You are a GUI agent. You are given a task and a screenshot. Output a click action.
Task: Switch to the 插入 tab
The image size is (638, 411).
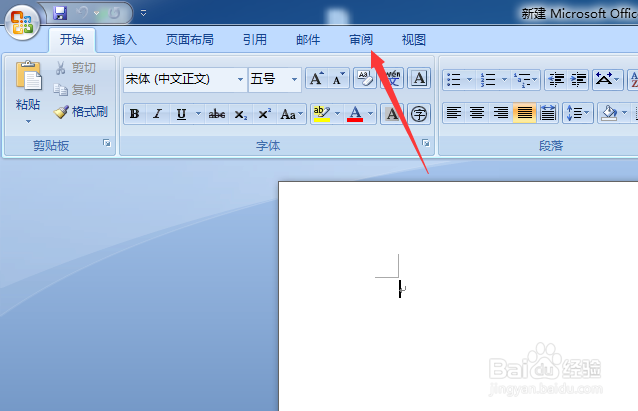pyautogui.click(x=125, y=39)
